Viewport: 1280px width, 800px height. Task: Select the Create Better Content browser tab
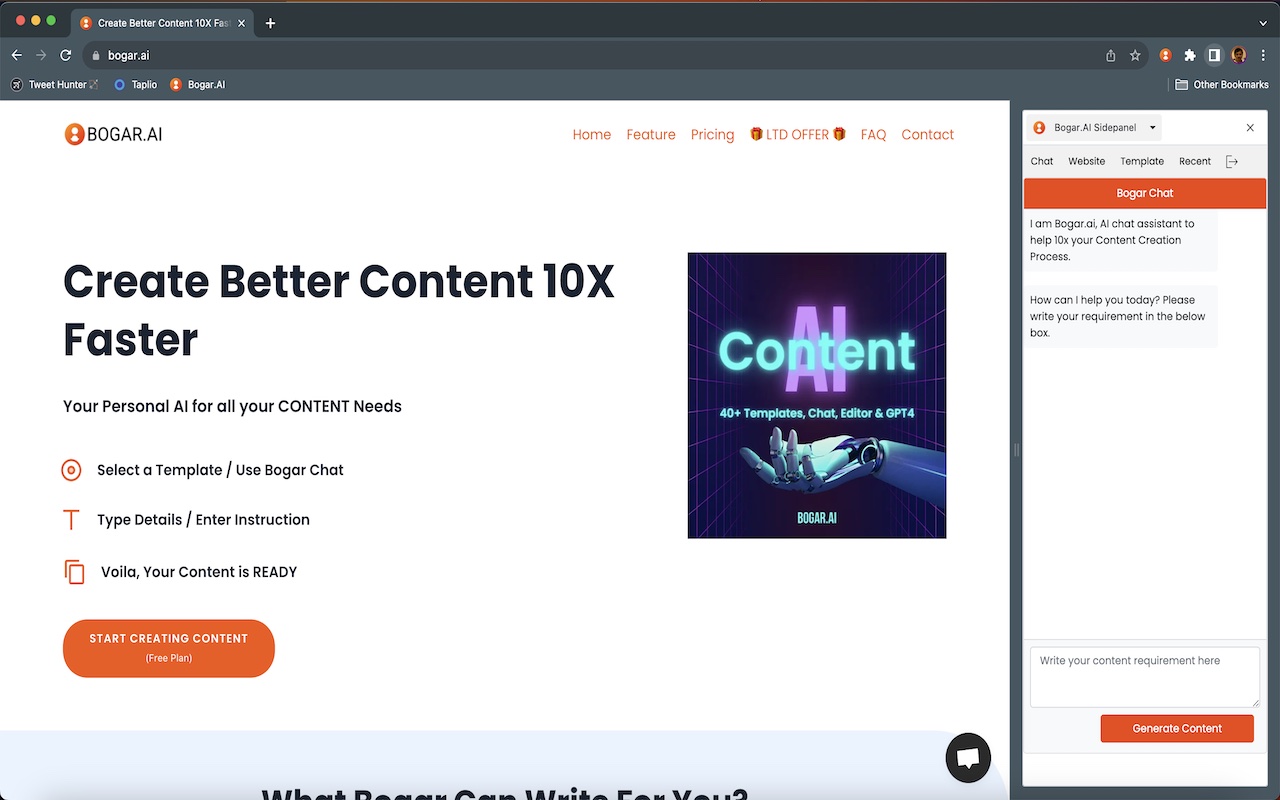(162, 23)
